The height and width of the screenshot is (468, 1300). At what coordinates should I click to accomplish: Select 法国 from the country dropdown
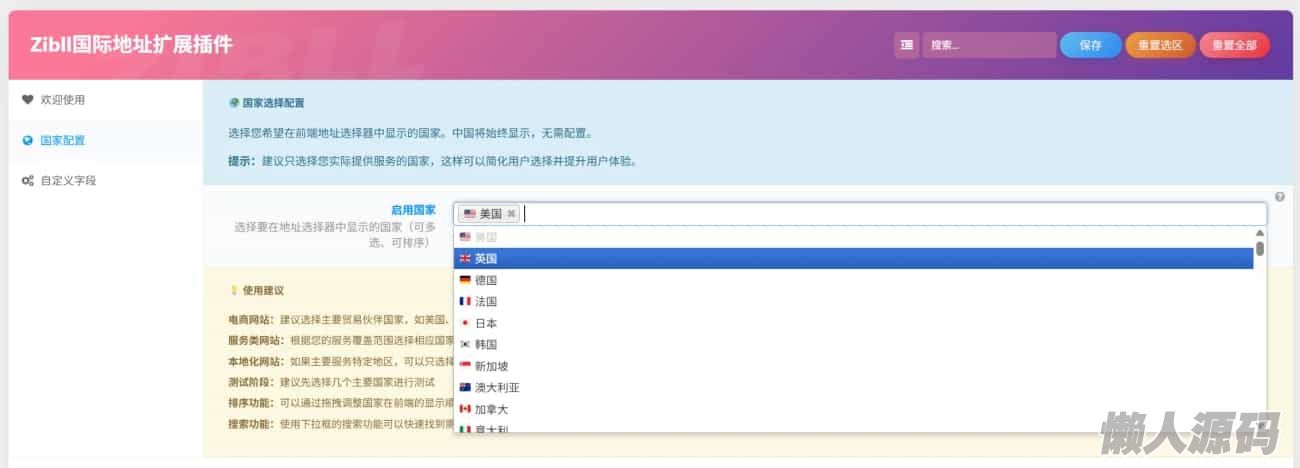853,301
